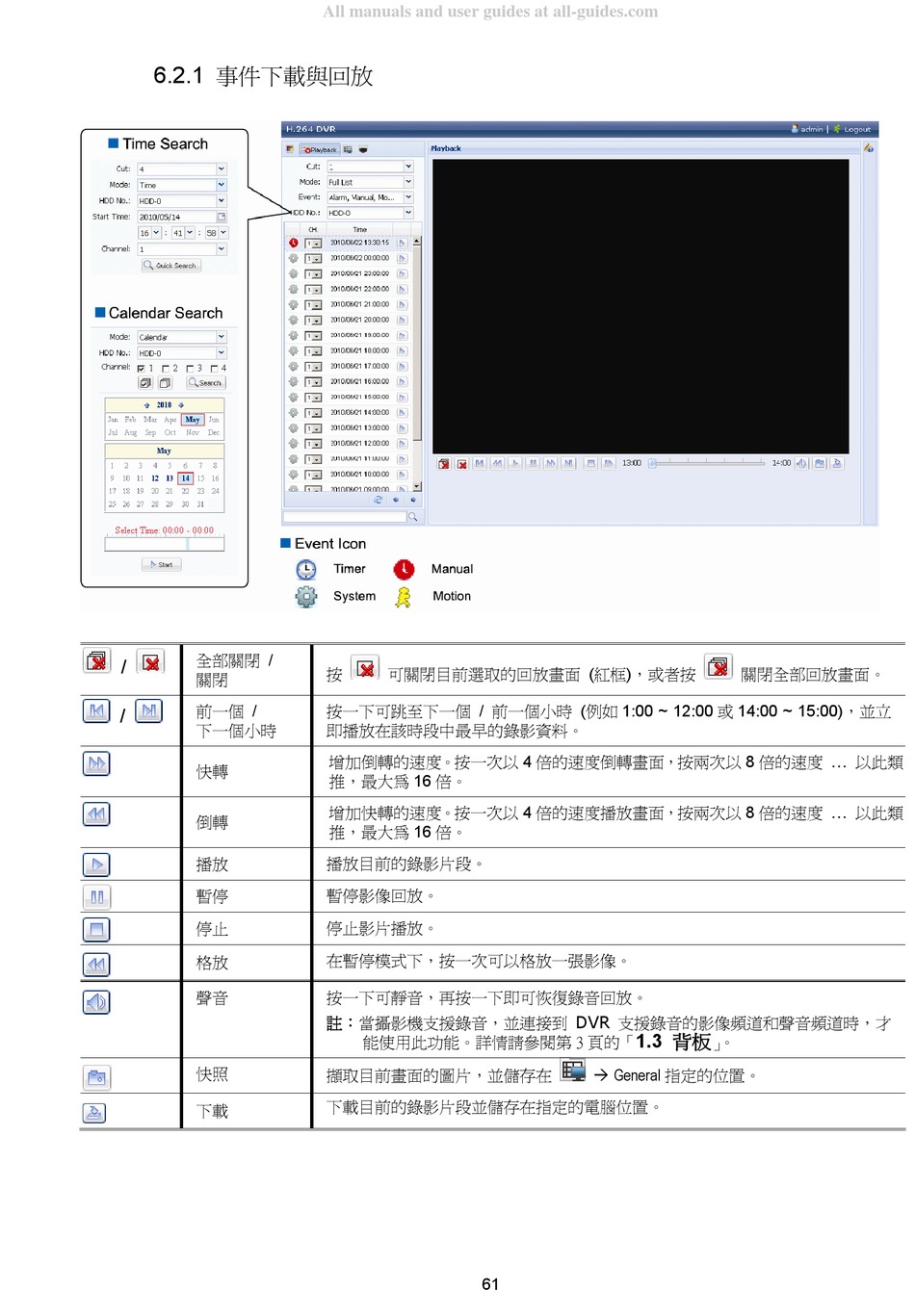Go to next year arrow beside 2010

(x=180, y=405)
